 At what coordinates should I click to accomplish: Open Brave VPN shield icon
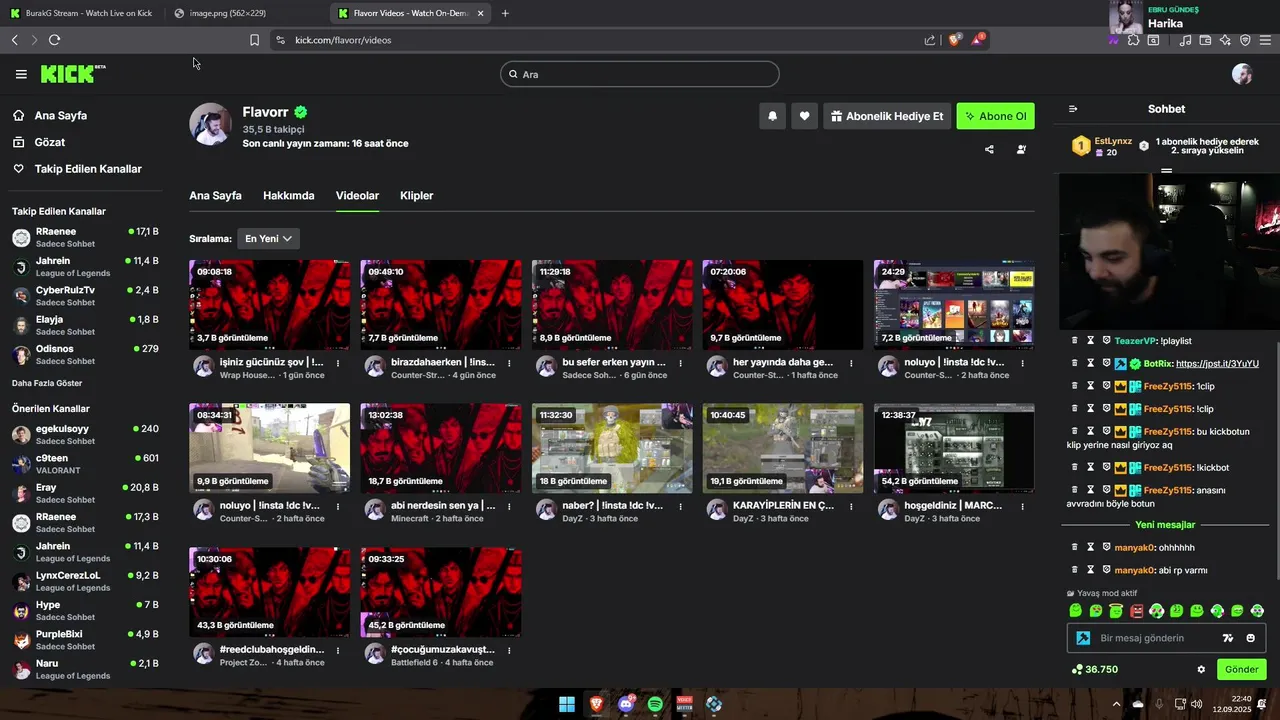click(1245, 40)
